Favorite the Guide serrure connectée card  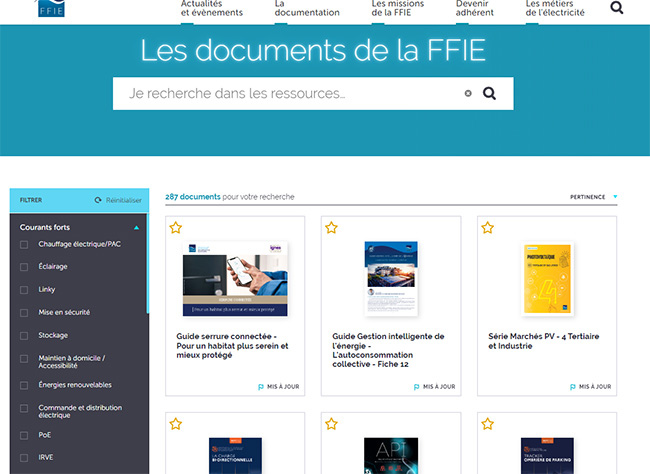[175, 228]
